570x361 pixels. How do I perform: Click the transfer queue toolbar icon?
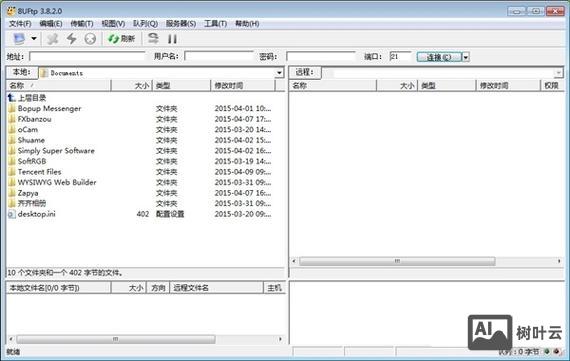pyautogui.click(x=153, y=39)
